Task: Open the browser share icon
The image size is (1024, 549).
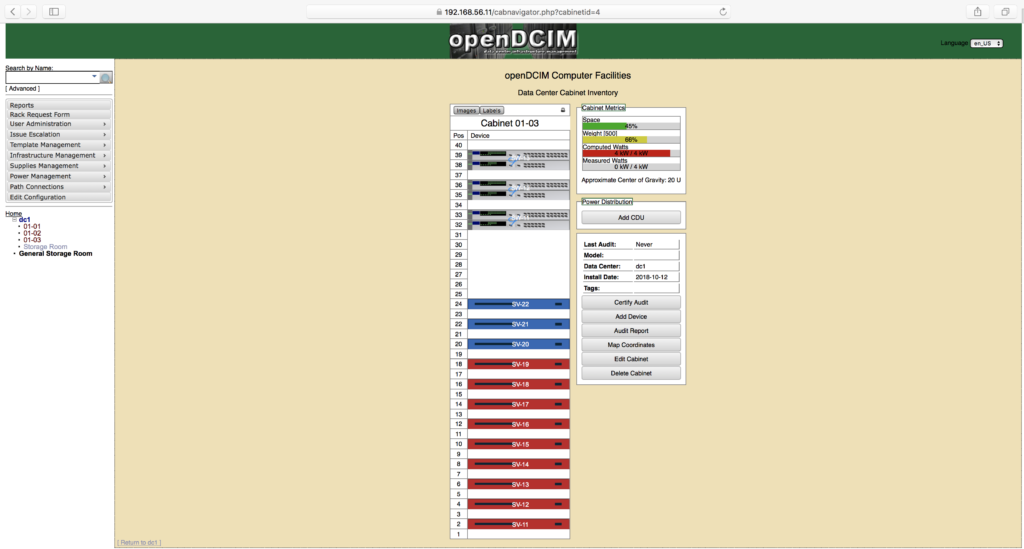Action: [x=978, y=11]
